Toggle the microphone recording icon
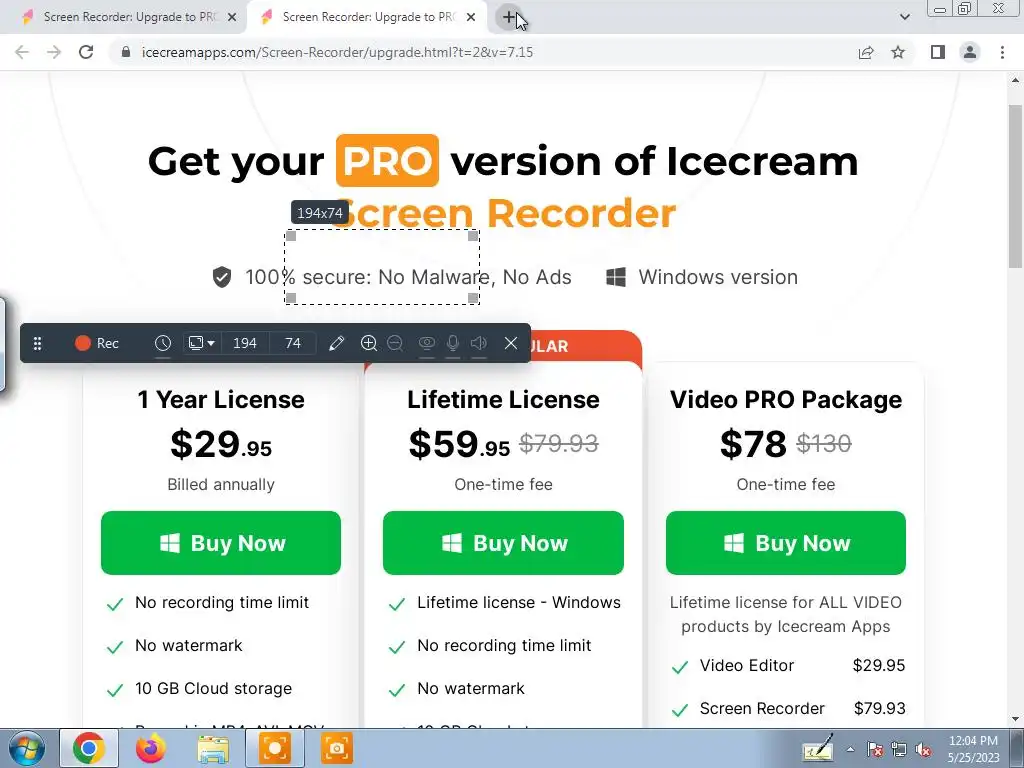The width and height of the screenshot is (1024, 768). click(453, 343)
